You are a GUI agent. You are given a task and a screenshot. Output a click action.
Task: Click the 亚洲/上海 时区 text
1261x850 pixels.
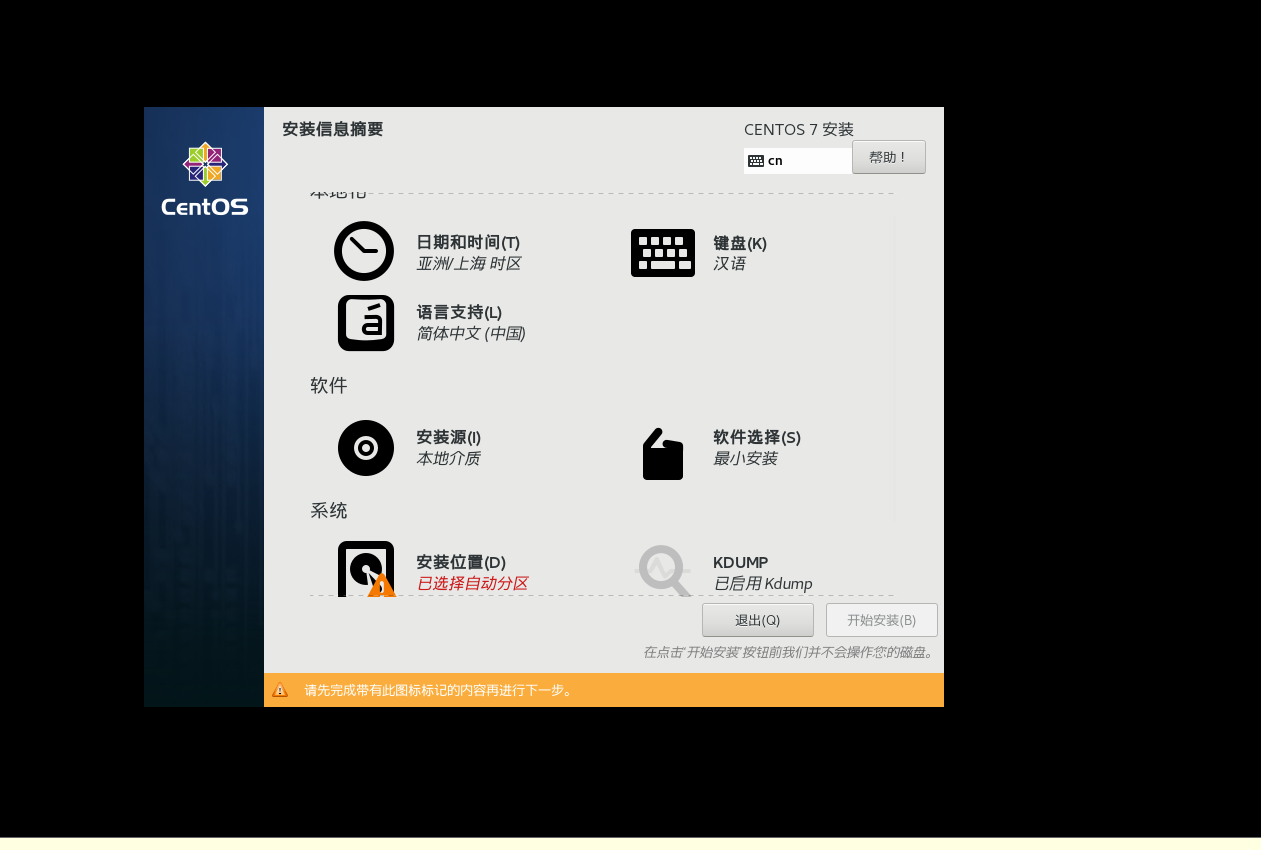(469, 264)
